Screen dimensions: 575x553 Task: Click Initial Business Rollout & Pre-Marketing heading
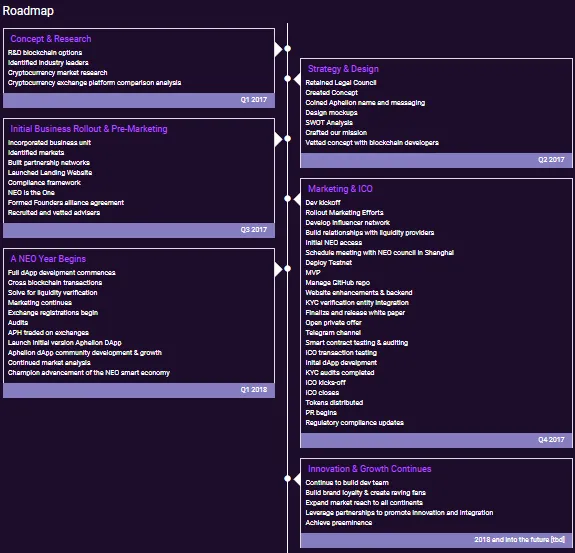(x=89, y=129)
